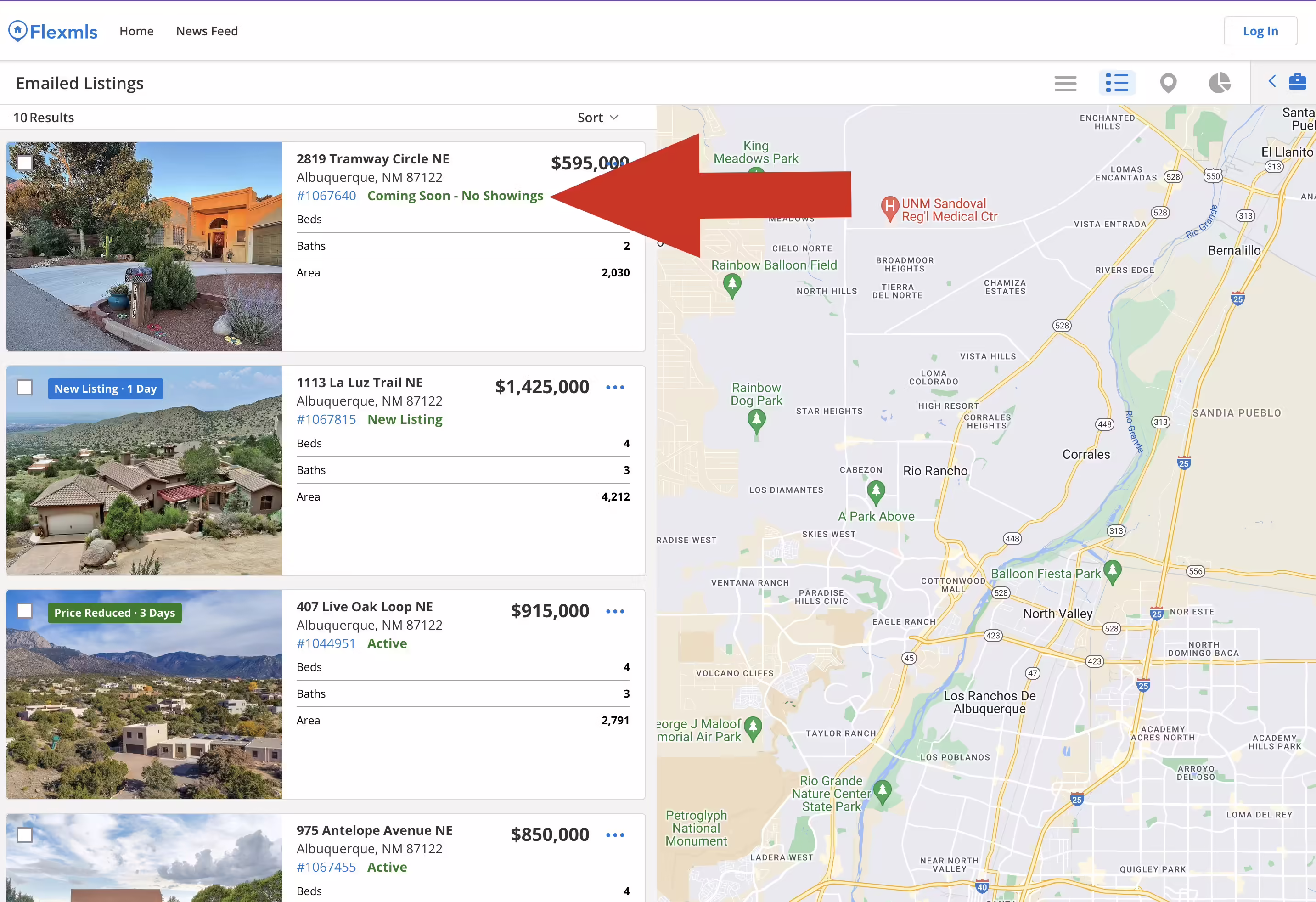This screenshot has width=1316, height=902.
Task: Click the 975 Antelope Avenue listing photo
Action: coord(143,855)
